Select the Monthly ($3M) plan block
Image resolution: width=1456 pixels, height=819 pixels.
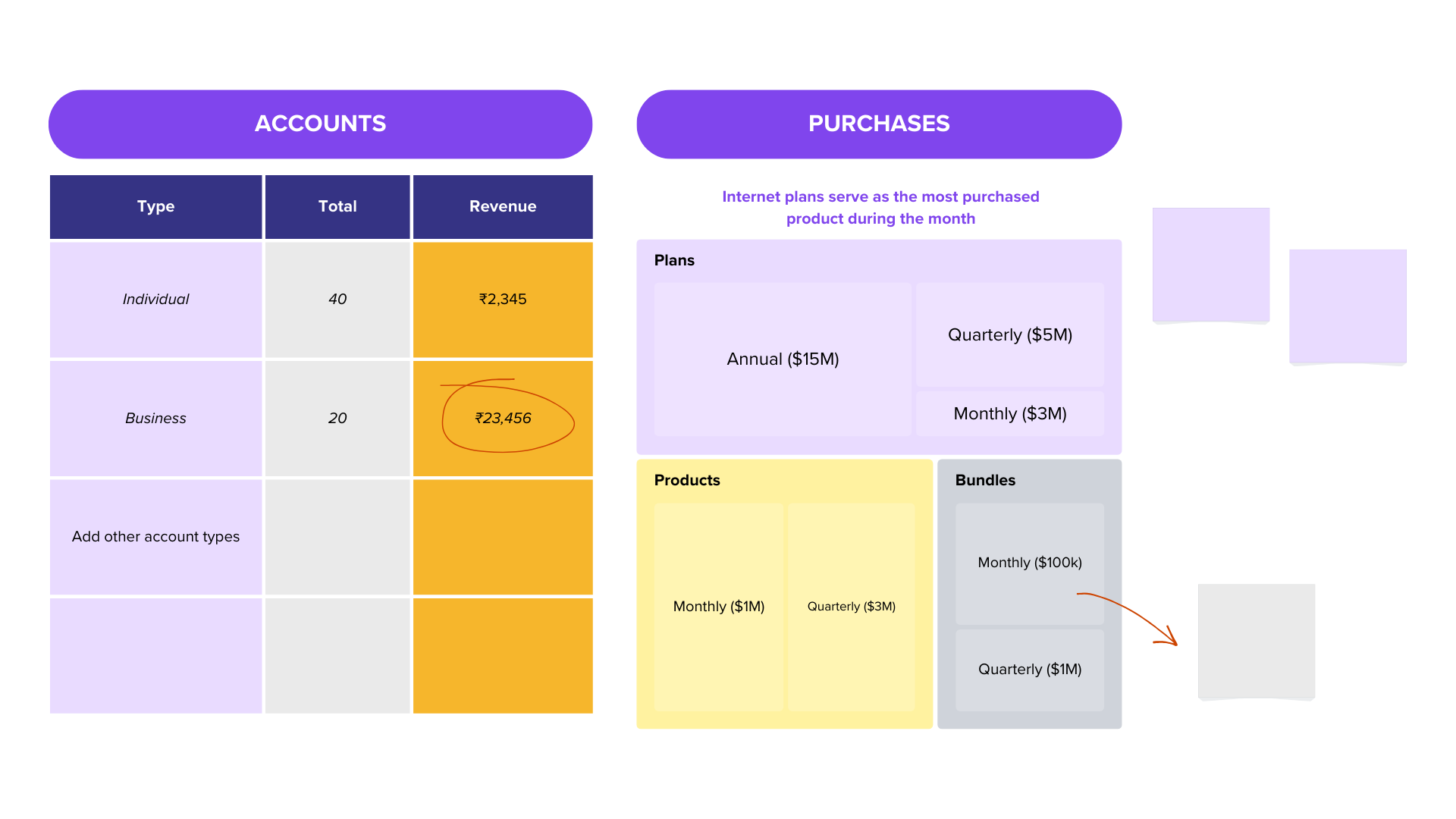[x=1010, y=413]
